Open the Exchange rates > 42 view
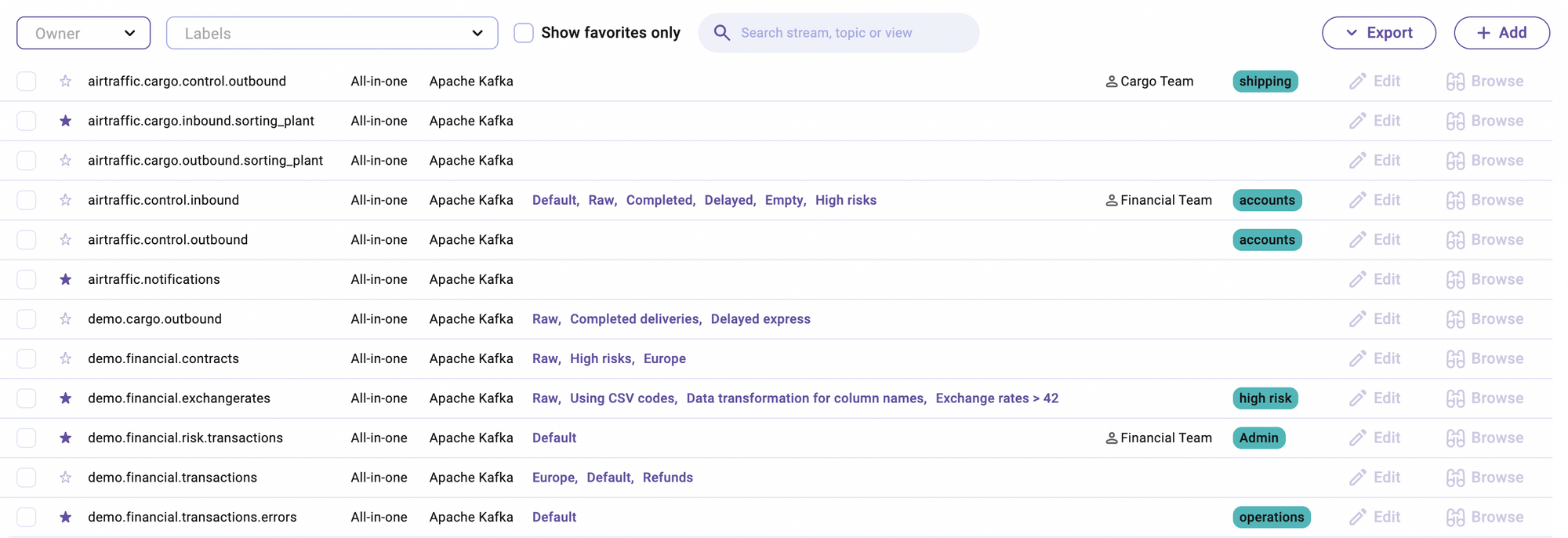Viewport: 1568px width, 538px height. [997, 398]
